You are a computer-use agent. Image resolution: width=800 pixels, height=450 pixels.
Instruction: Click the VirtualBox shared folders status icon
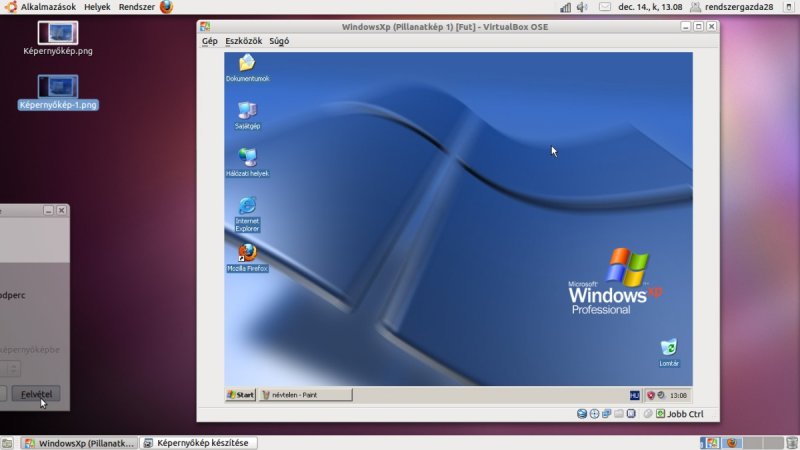pyautogui.click(x=618, y=414)
